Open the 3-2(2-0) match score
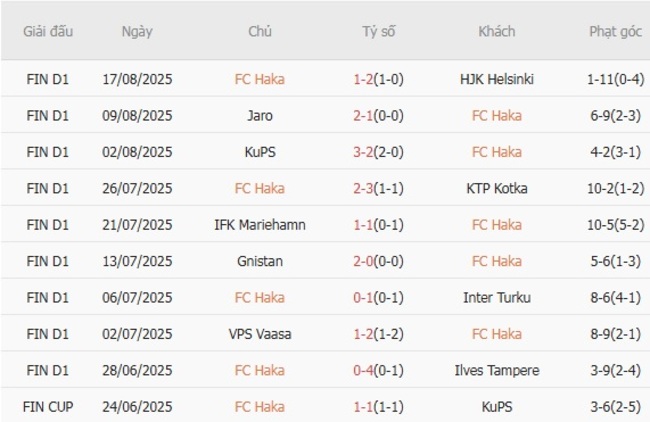 (379, 152)
